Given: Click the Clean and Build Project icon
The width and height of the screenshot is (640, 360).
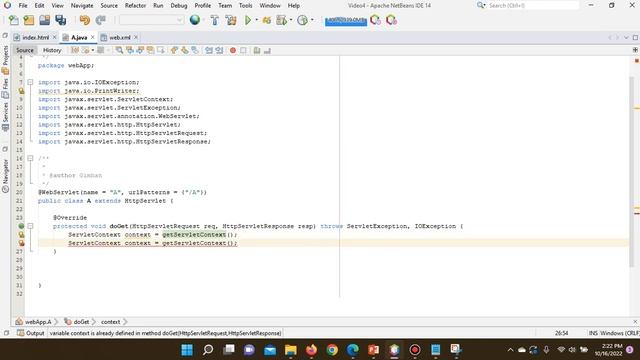Looking at the screenshot, I should coord(231,20).
